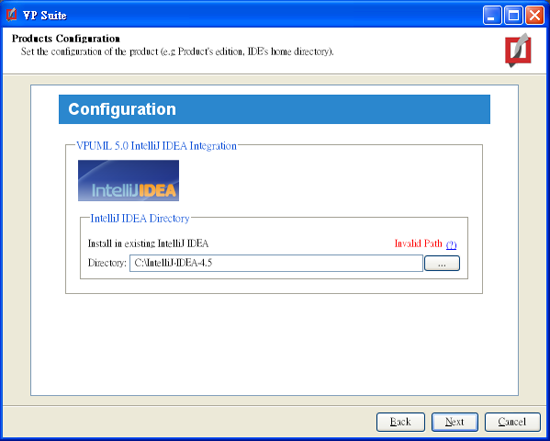This screenshot has height=441, width=550.
Task: Close the VP Suite window
Action: (535, 15)
